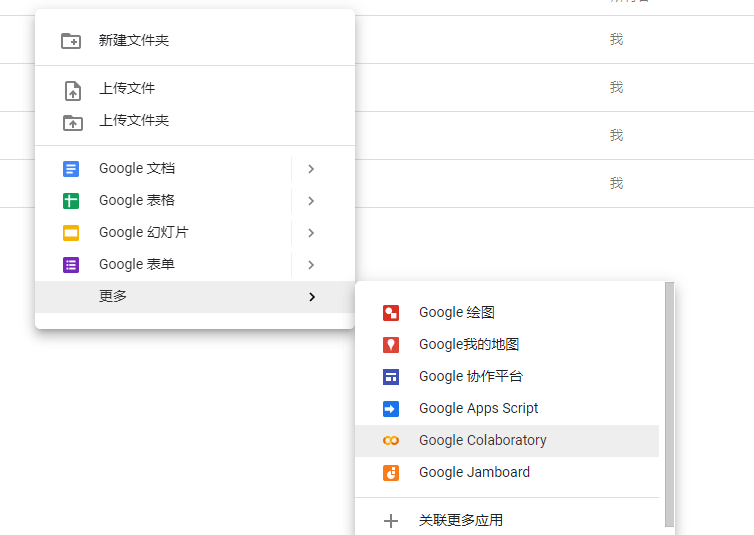Choose 上传文件 menu entry
754x535 pixels.
pyautogui.click(x=195, y=89)
